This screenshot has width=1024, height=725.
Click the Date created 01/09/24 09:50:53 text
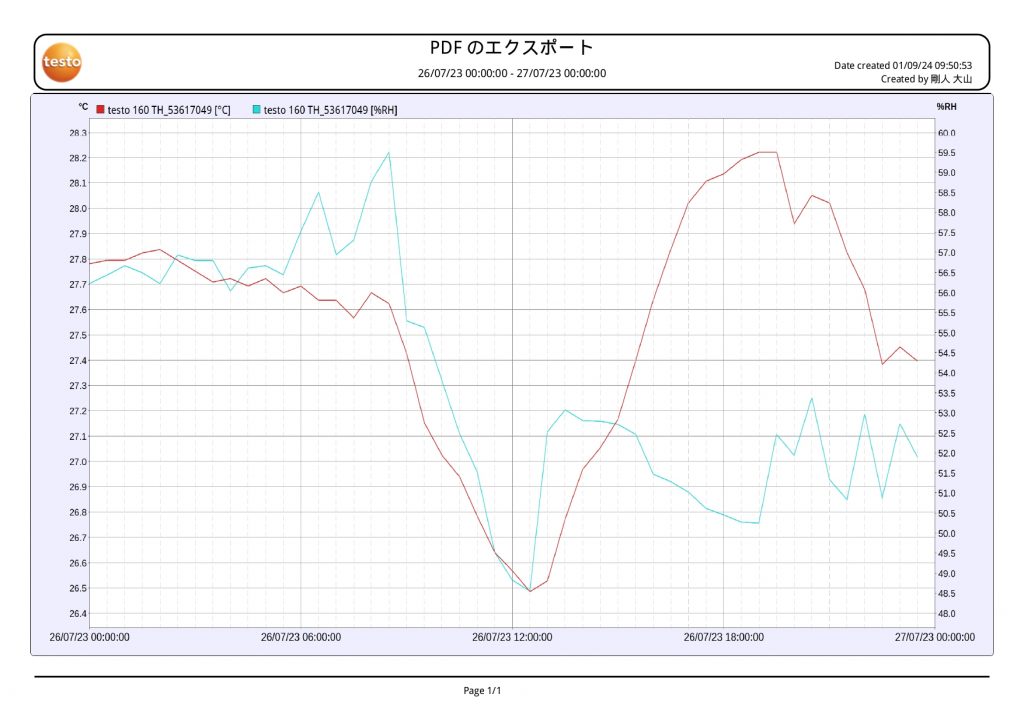coord(903,65)
